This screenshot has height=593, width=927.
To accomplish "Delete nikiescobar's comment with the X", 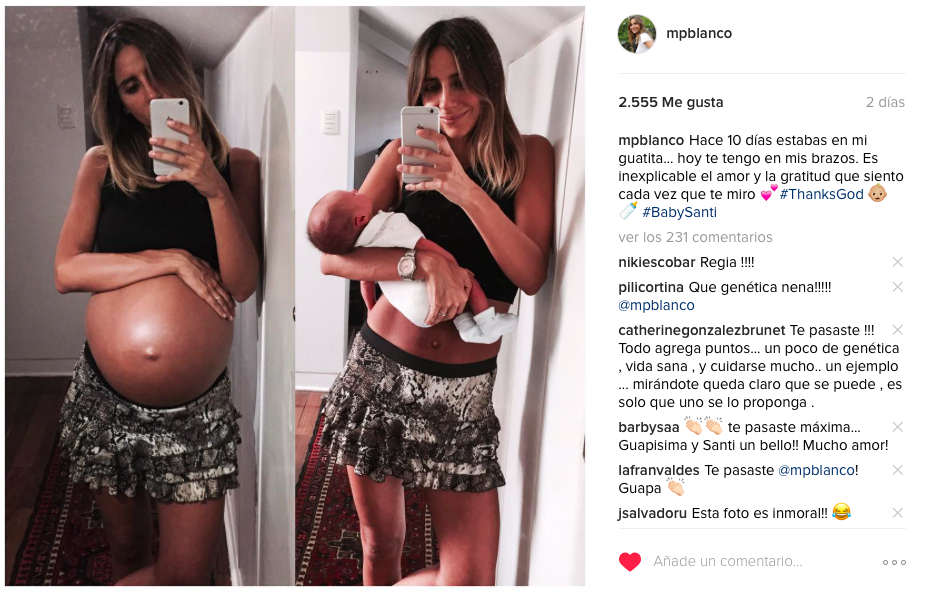I will coord(897,262).
